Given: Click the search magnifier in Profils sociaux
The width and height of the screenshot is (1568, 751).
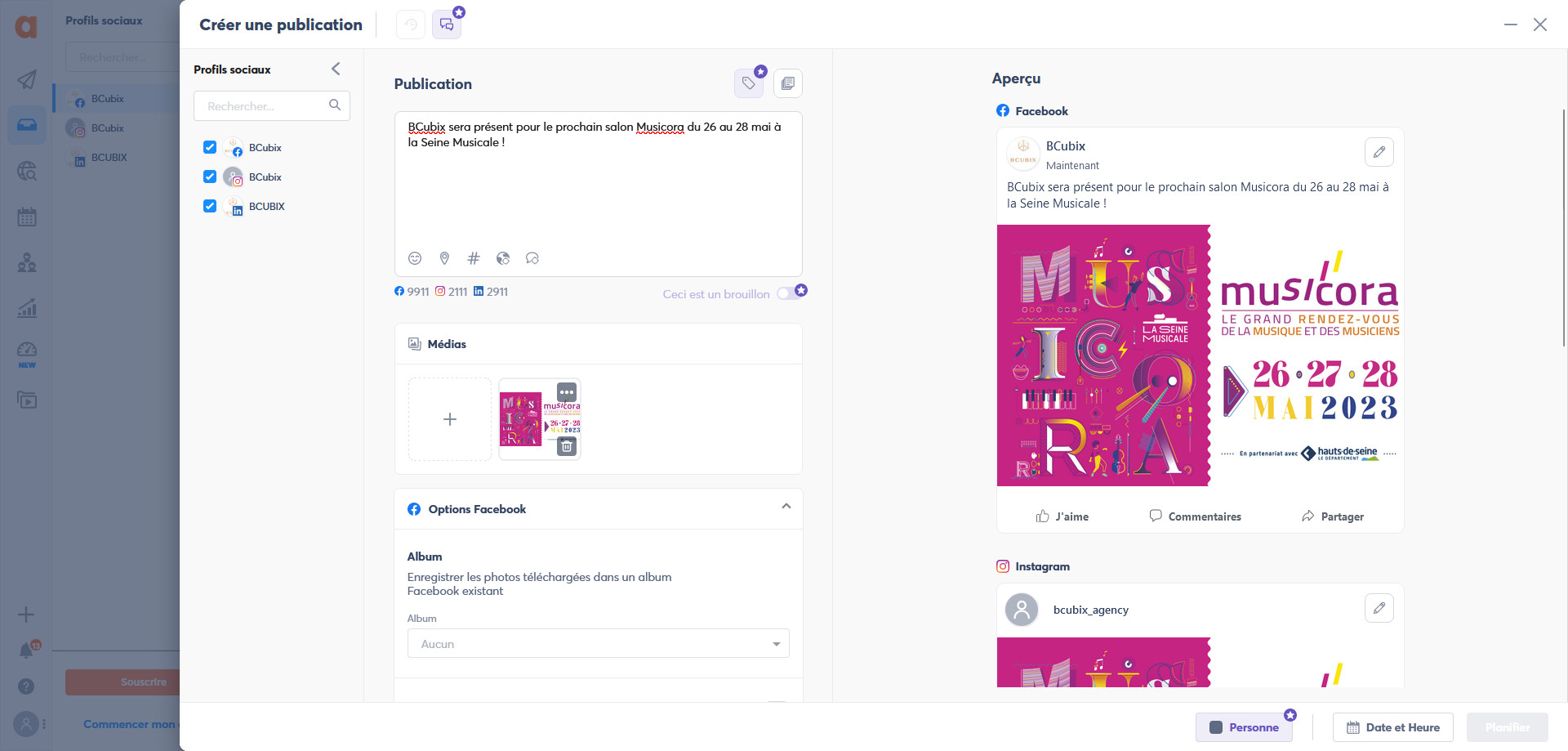Looking at the screenshot, I should (x=335, y=105).
